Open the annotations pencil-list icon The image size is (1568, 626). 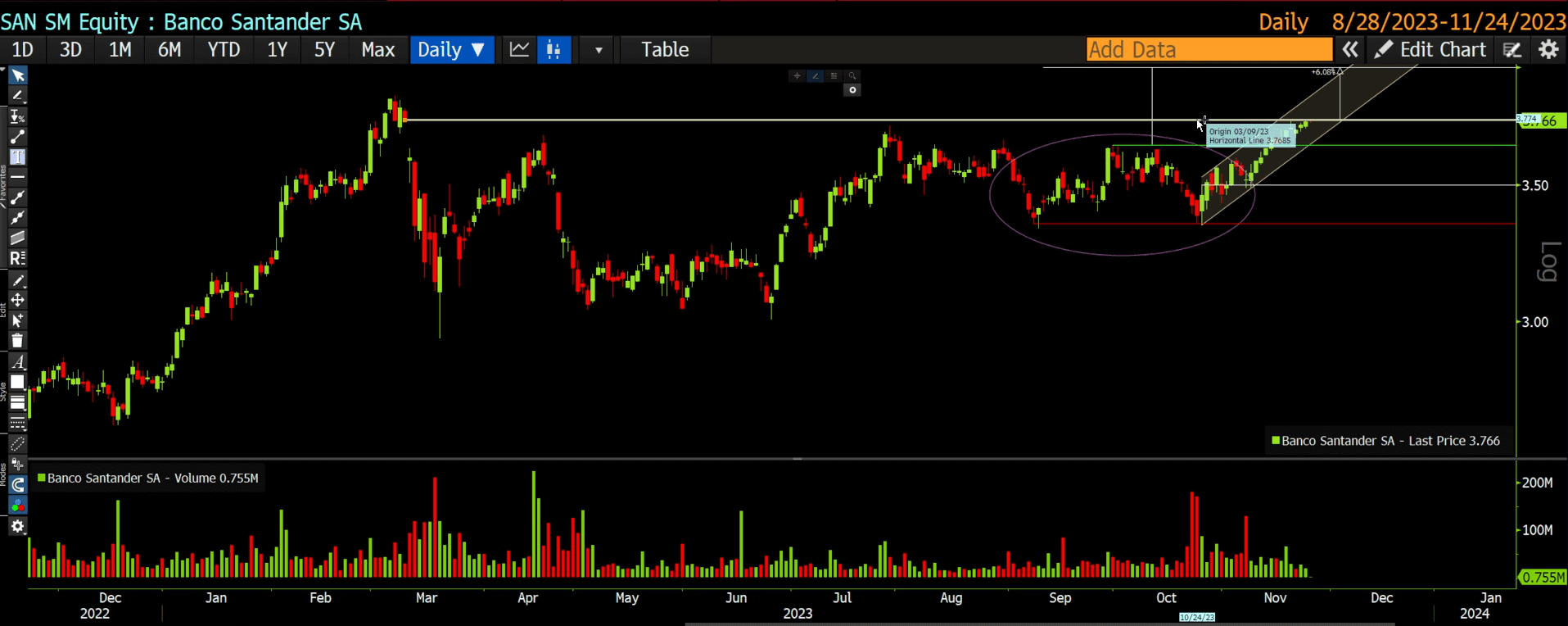(1512, 49)
